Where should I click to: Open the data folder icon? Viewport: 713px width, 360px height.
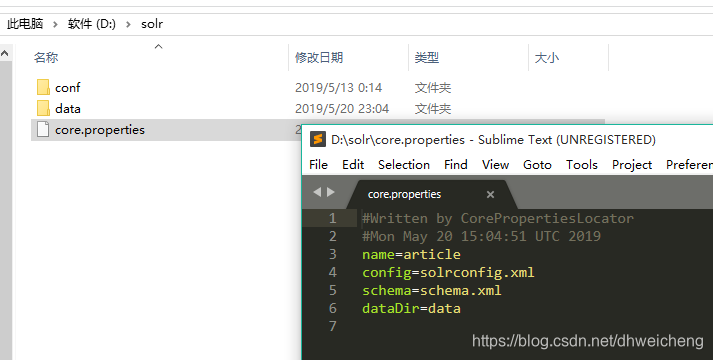tap(43, 109)
